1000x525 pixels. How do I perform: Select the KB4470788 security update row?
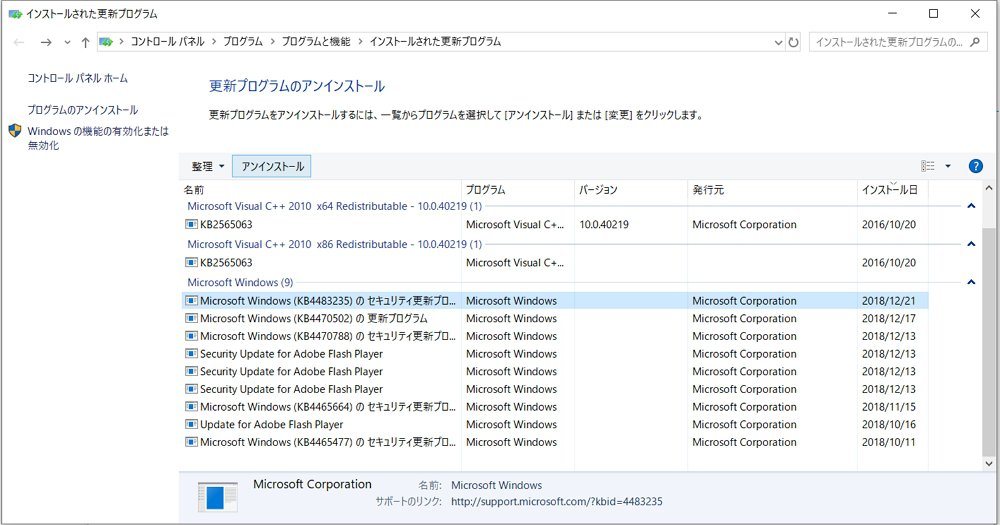pyautogui.click(x=555, y=336)
